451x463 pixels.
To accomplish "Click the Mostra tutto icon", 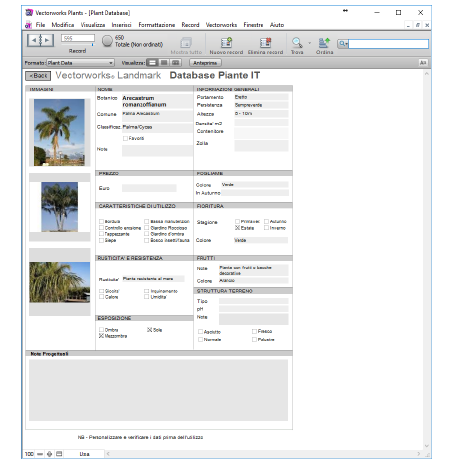I will pos(186,43).
